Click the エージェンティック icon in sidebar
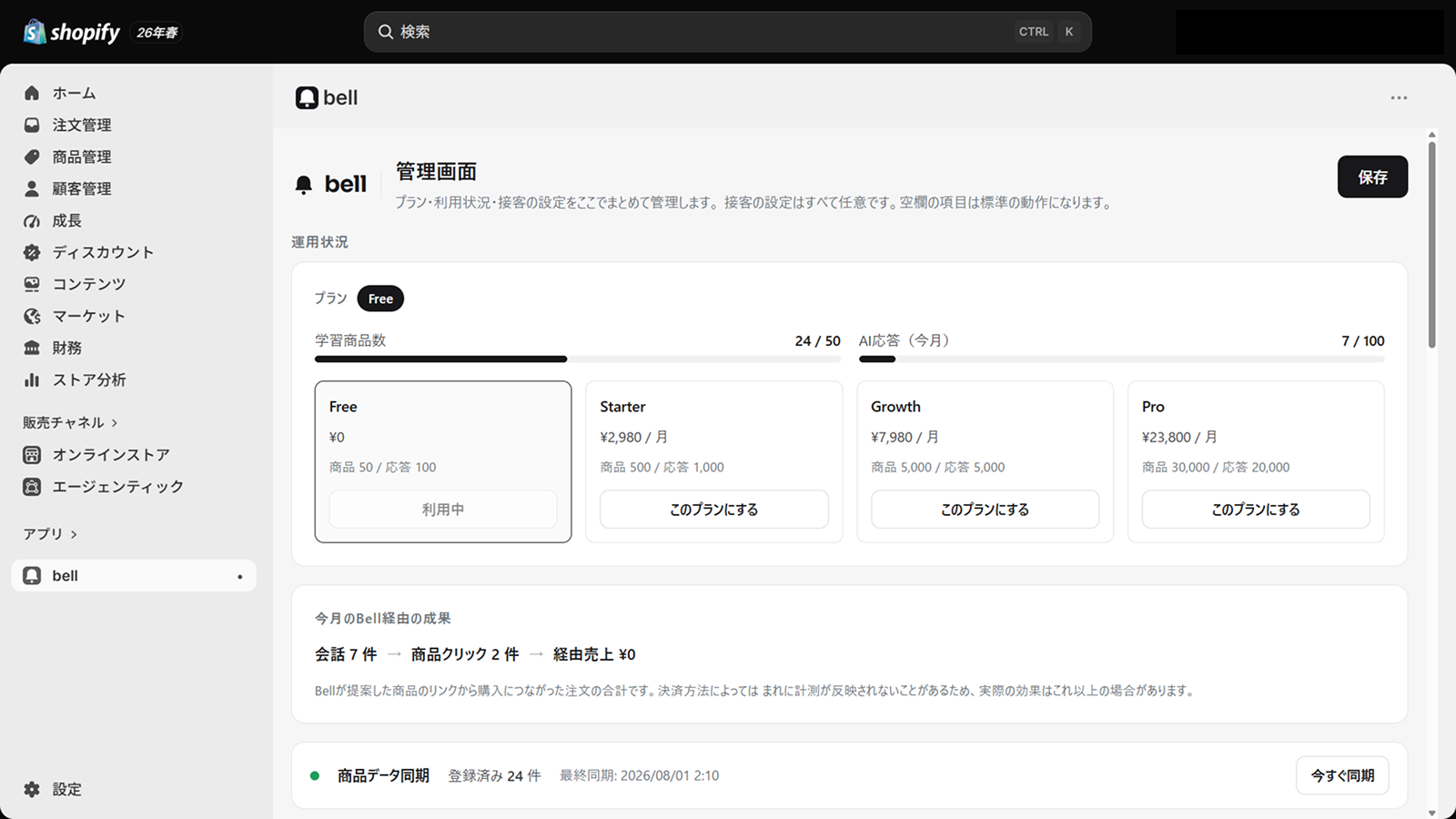1456x819 pixels. point(32,486)
